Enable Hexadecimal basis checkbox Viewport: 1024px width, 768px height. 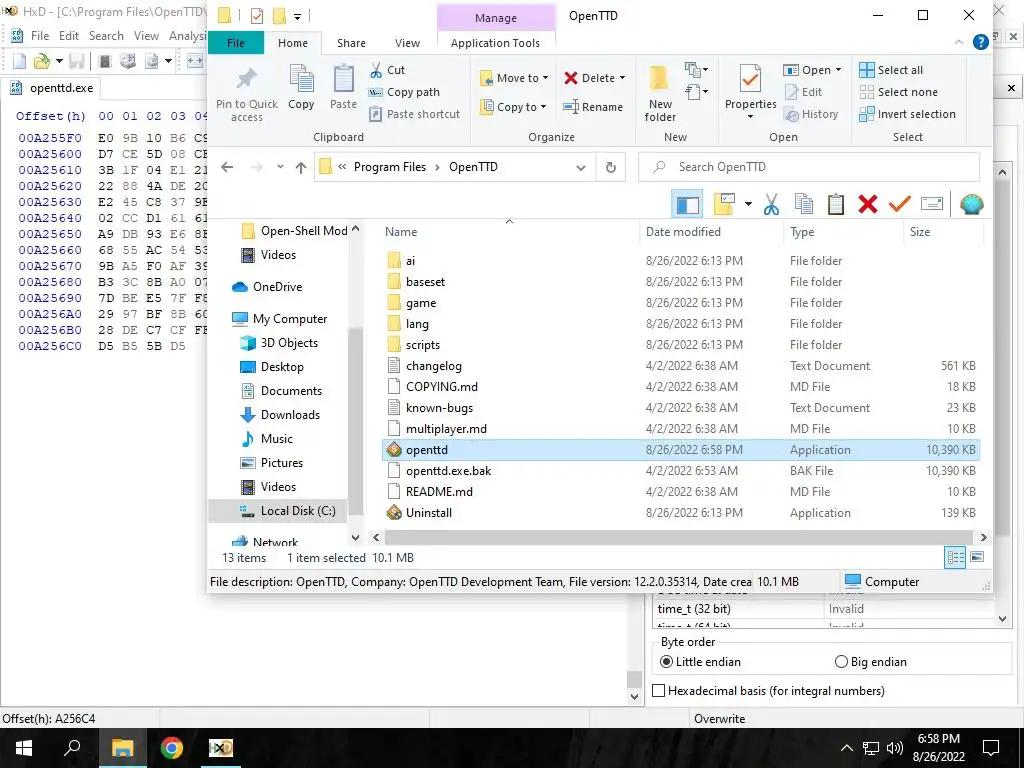[x=660, y=691]
